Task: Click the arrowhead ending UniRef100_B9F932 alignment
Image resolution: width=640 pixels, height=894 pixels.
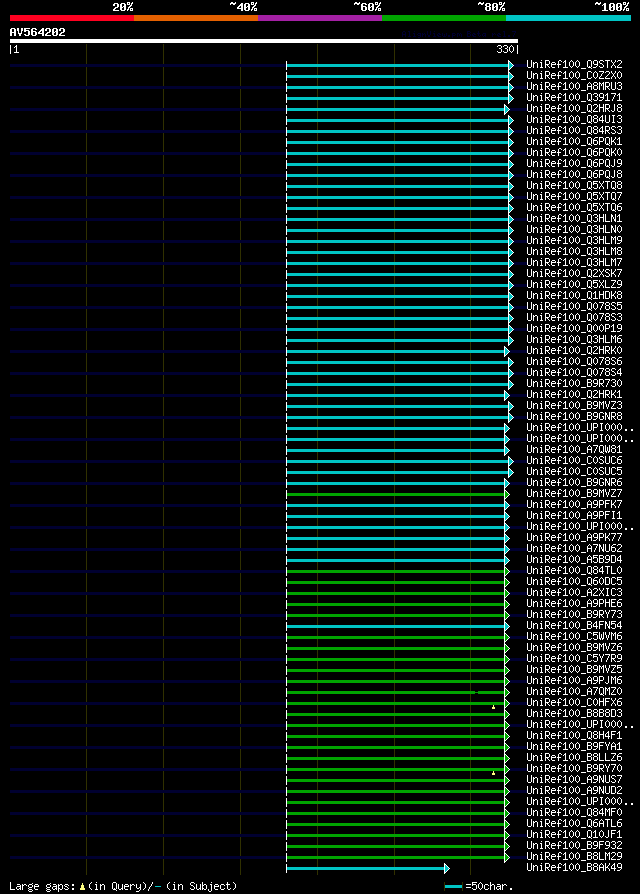Action: (507, 846)
